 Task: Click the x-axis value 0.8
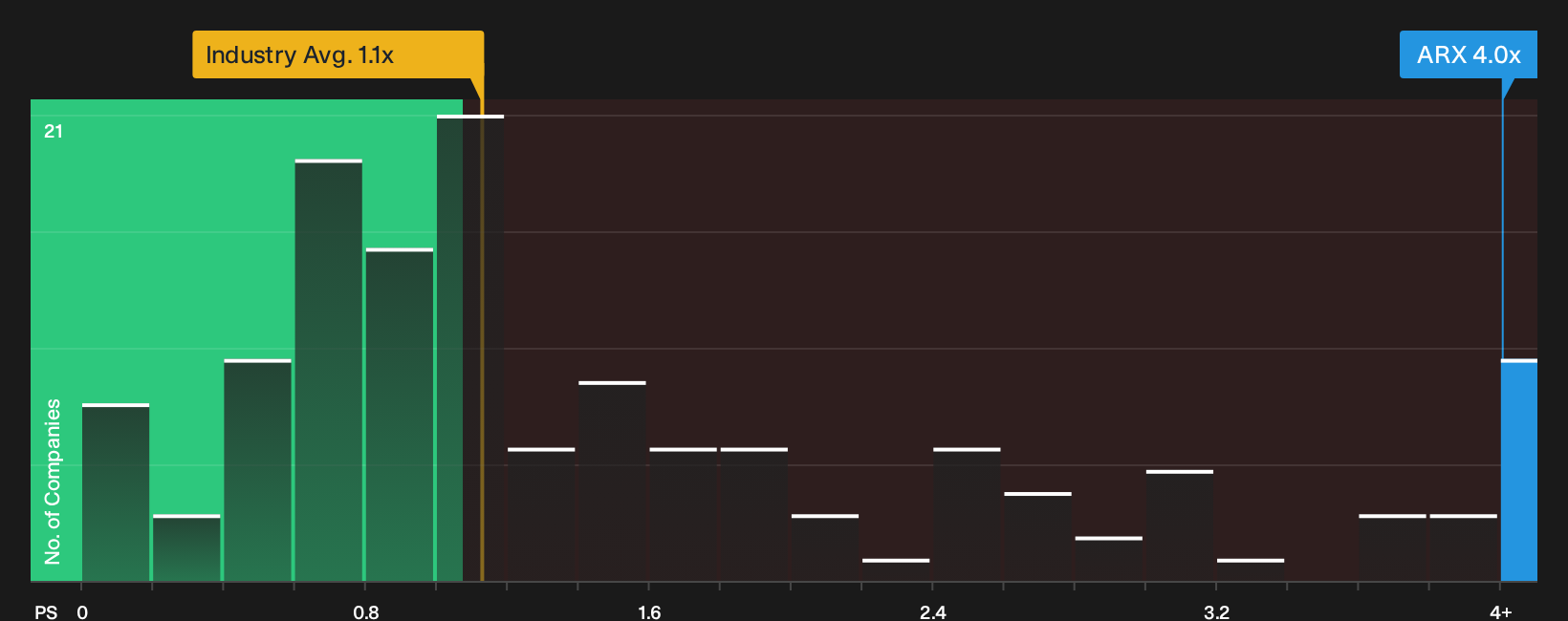365,611
